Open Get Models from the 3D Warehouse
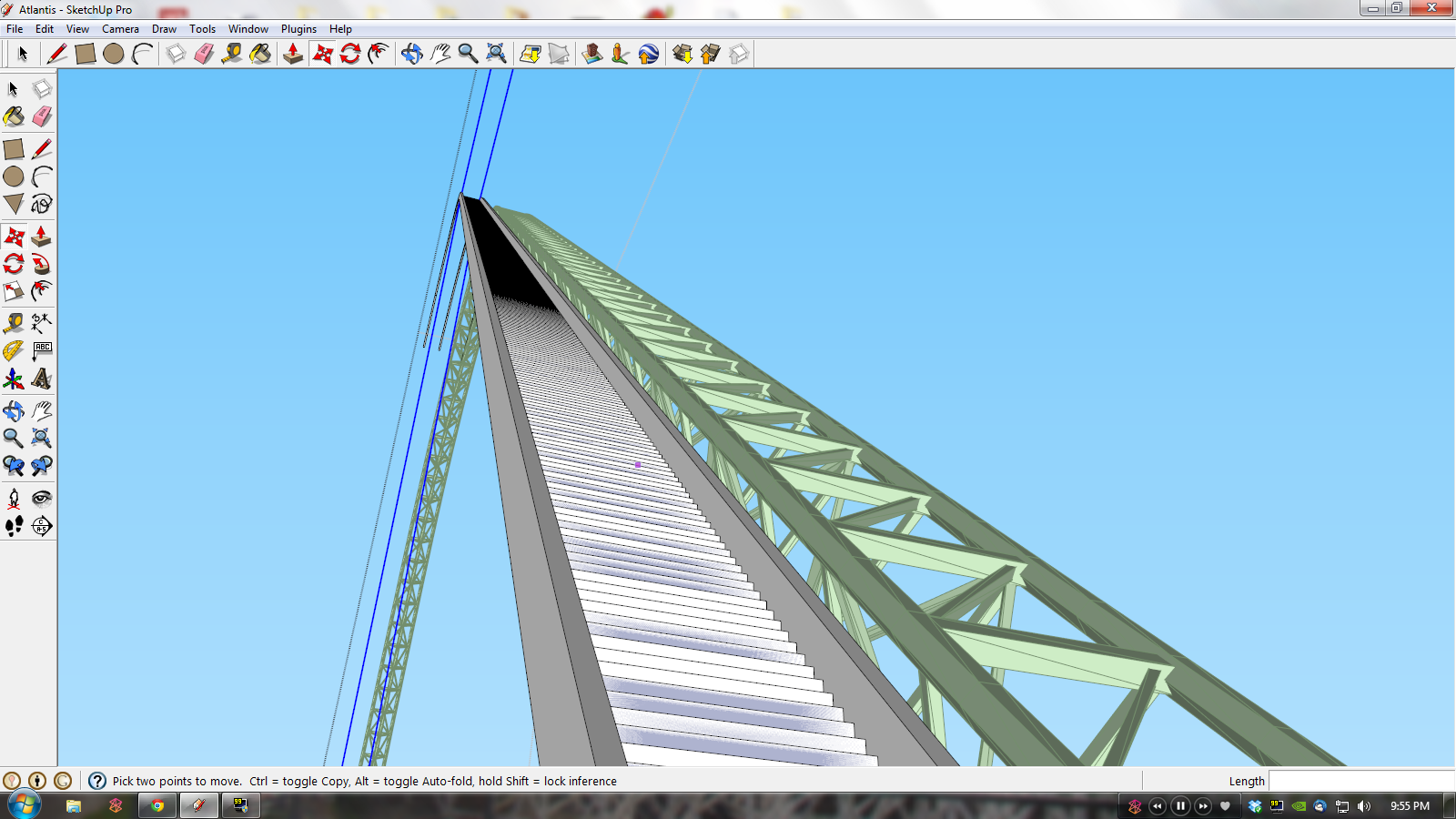The image size is (1456, 819). (x=682, y=54)
